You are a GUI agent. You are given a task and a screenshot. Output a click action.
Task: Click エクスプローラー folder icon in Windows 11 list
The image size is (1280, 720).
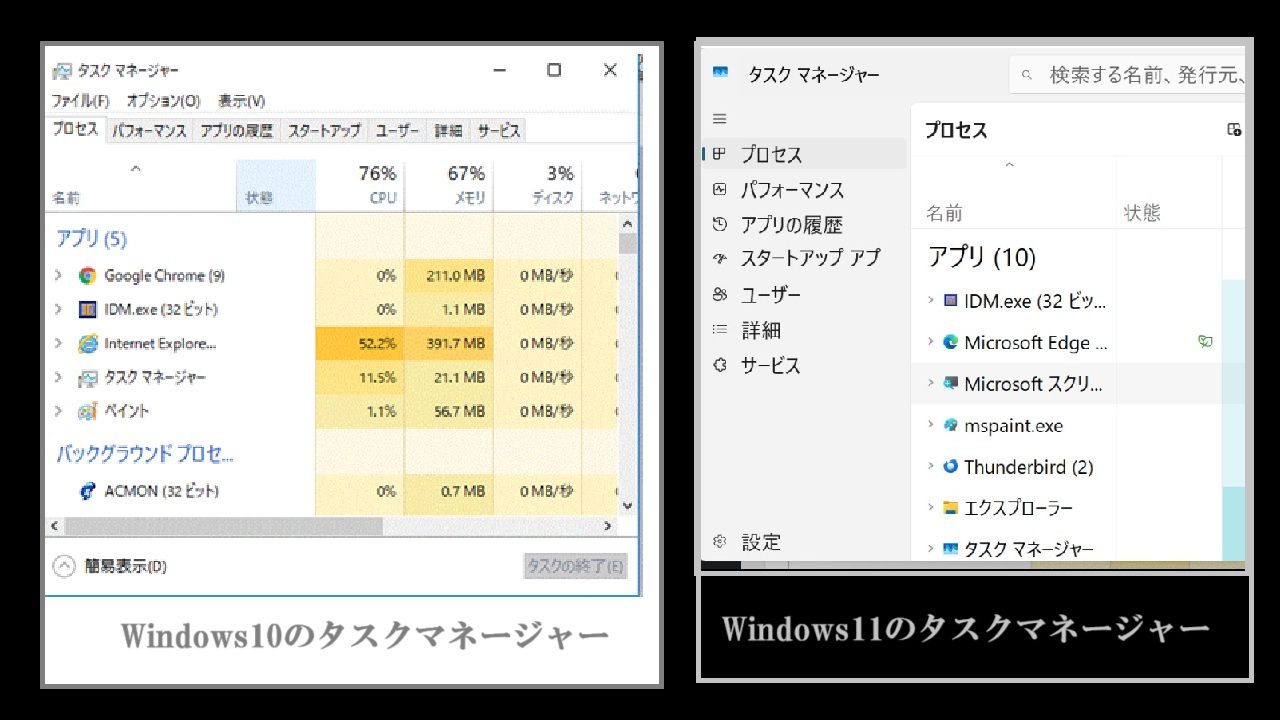click(x=950, y=508)
